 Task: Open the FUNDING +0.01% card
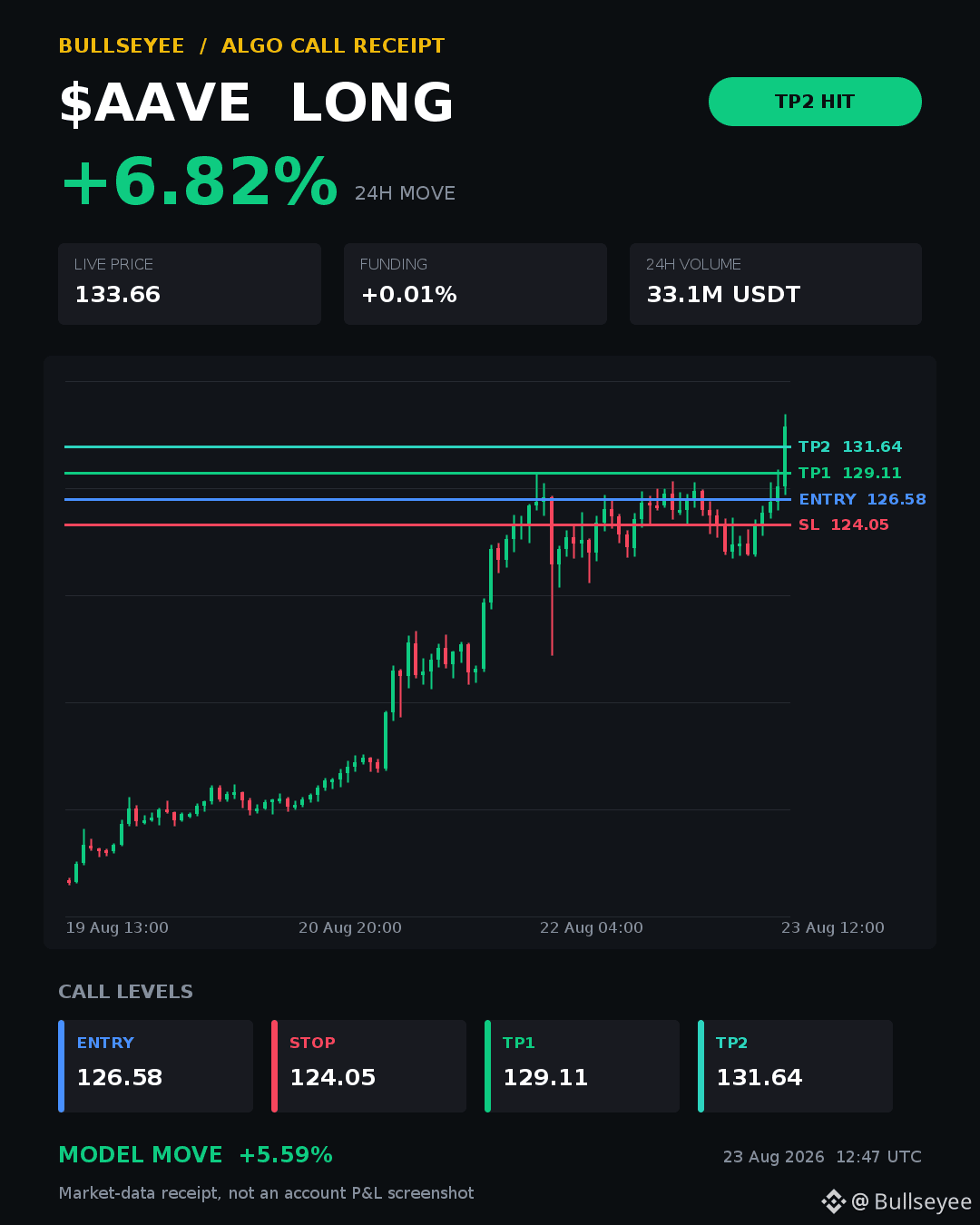coord(475,284)
